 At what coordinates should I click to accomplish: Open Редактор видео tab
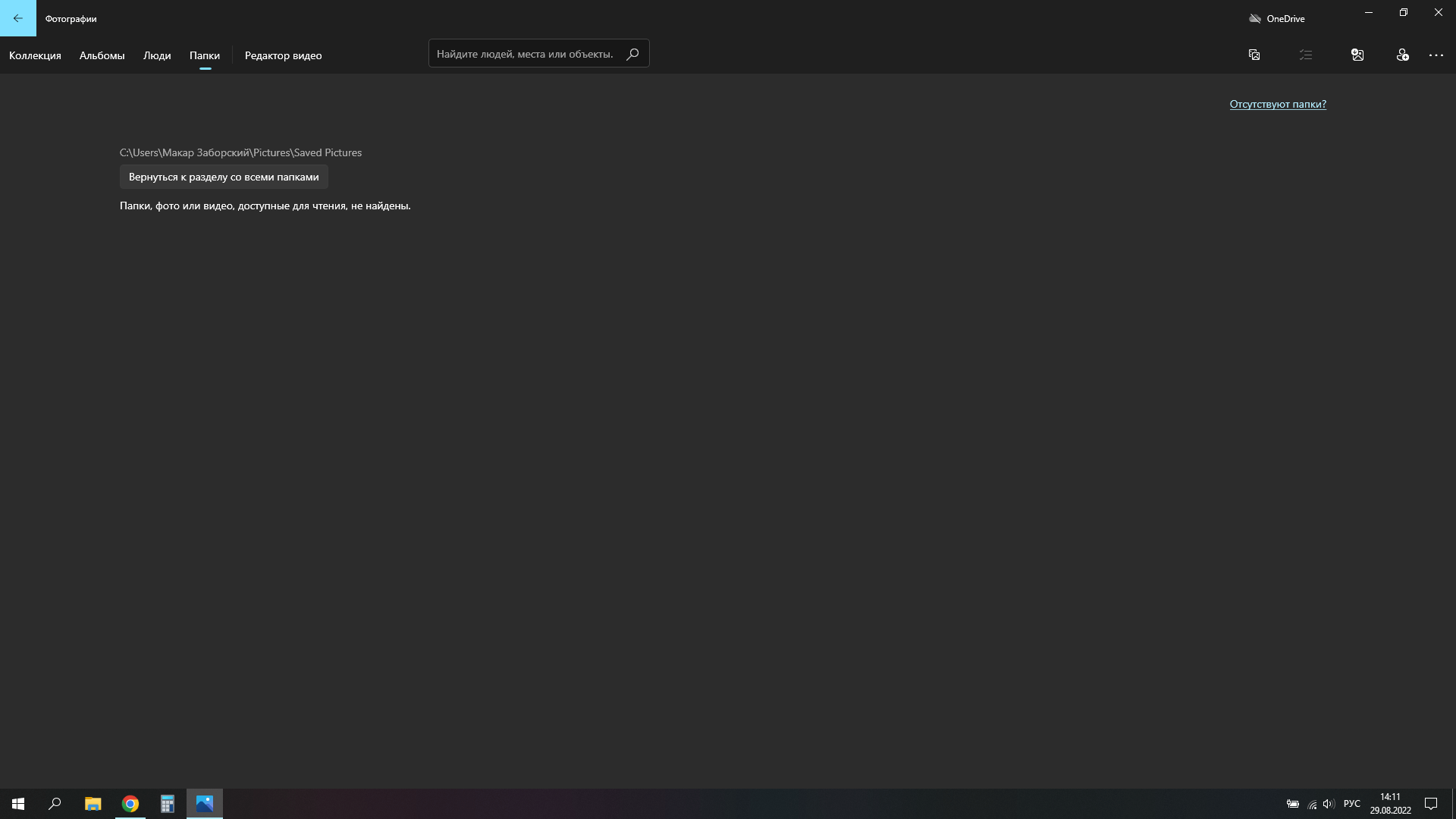tap(283, 55)
